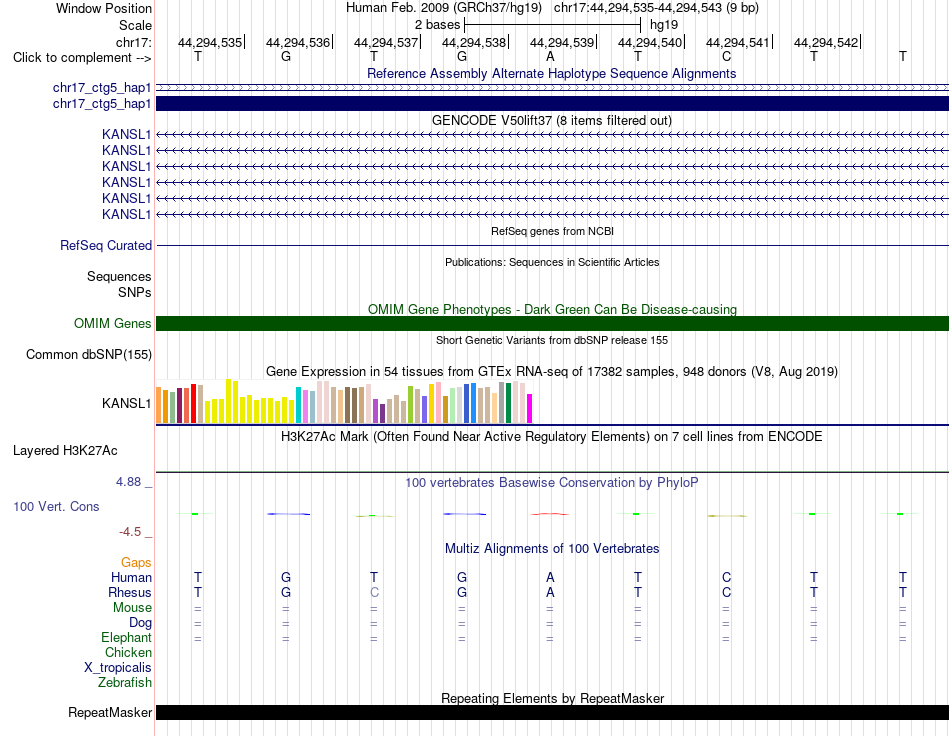Click base A in the top reference sequence row

[x=550, y=56]
